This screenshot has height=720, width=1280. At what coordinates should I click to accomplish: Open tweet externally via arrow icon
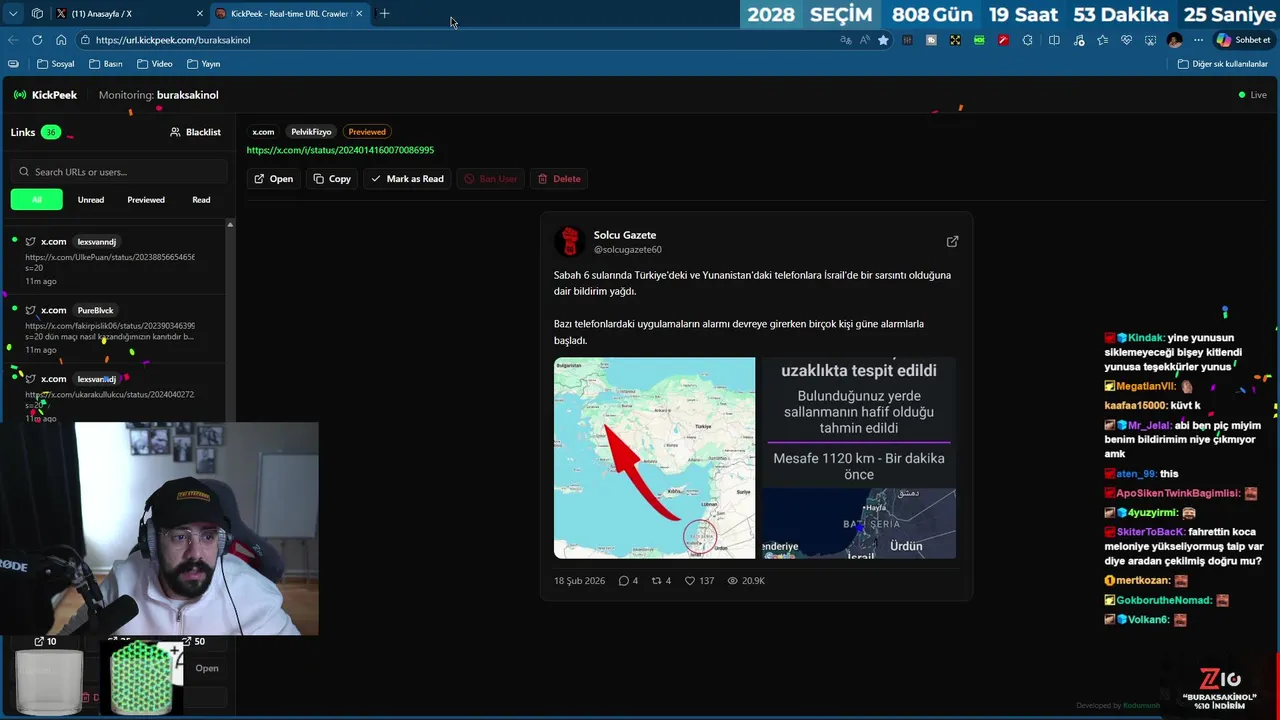952,241
